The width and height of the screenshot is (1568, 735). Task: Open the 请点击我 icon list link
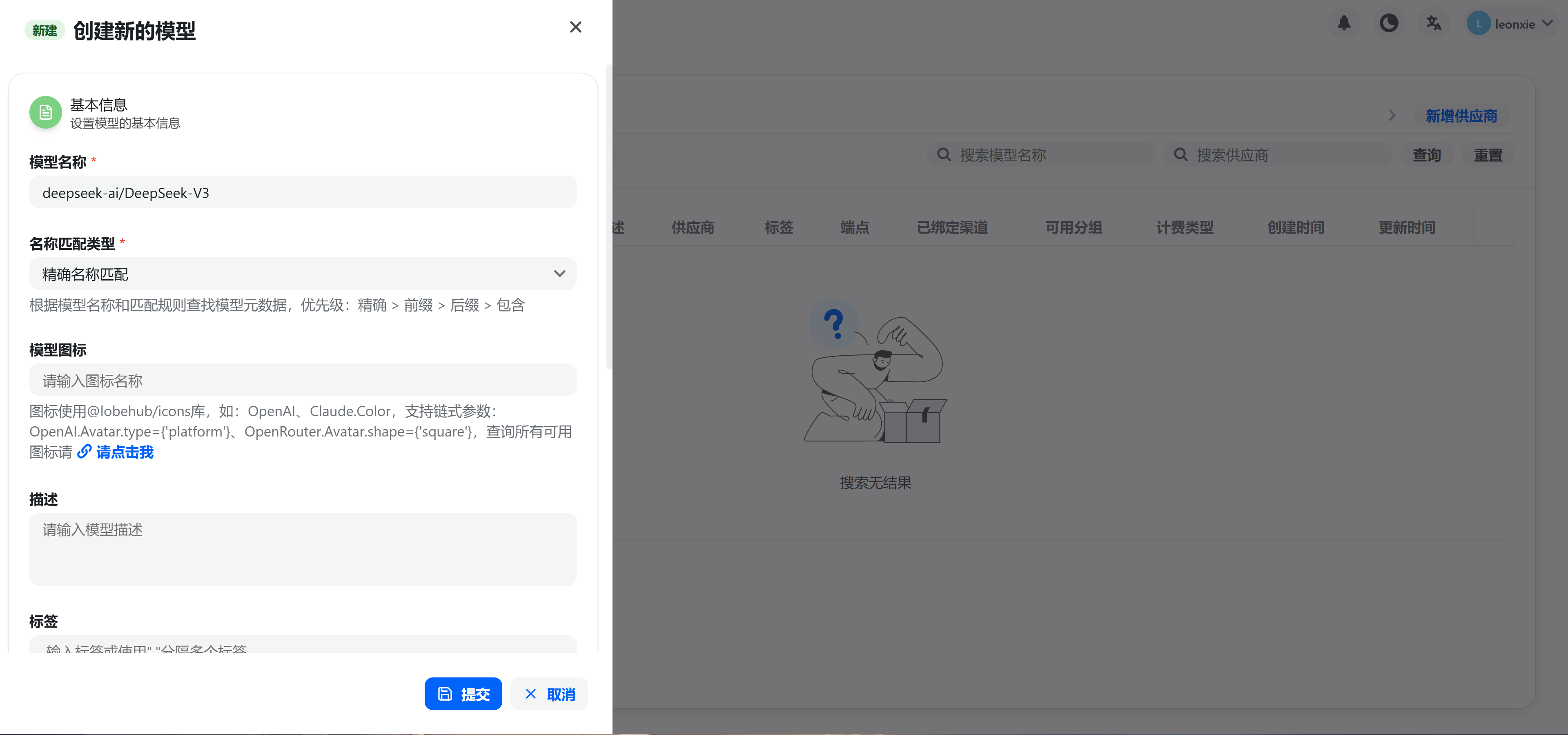[x=125, y=452]
